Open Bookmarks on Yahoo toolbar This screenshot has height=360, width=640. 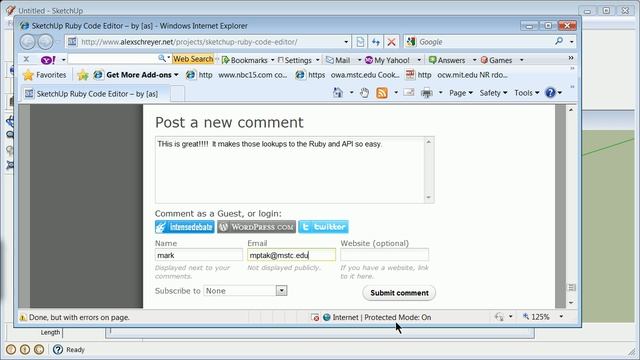[248, 60]
